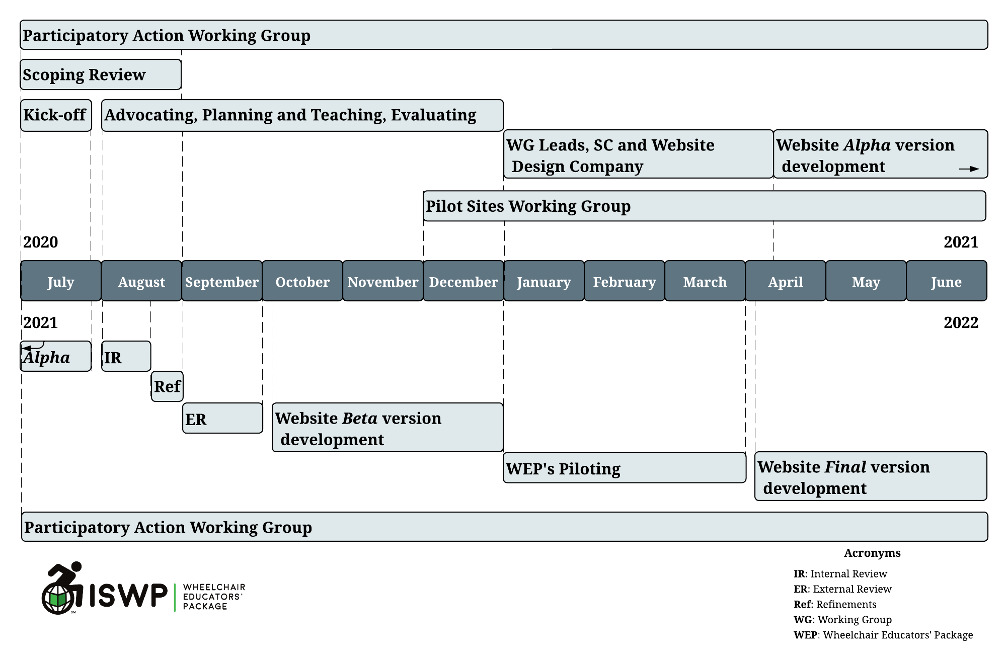
Task: Click the ISWP wheelchair logo icon
Action: pos(62,588)
